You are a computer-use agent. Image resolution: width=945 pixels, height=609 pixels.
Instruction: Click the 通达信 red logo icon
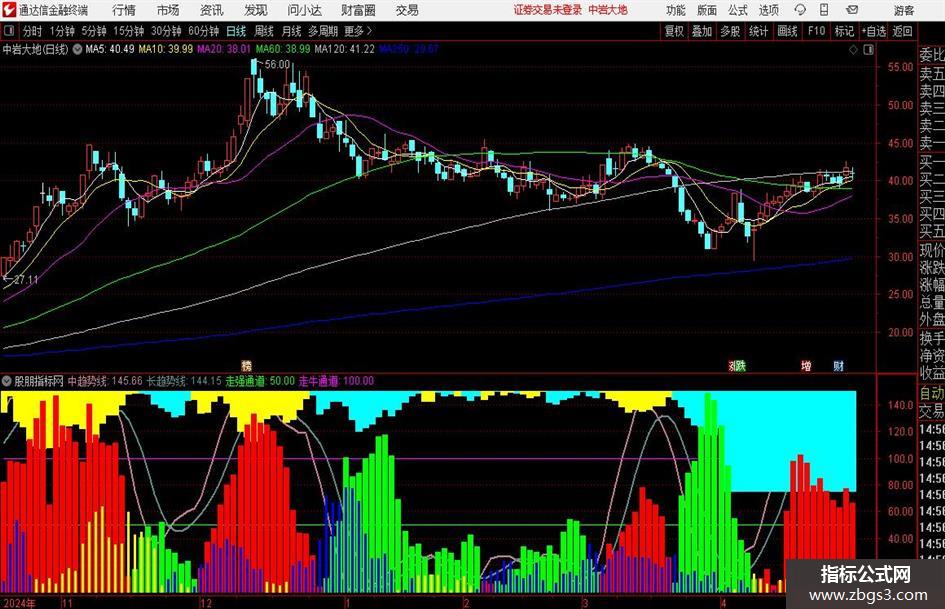coord(8,9)
